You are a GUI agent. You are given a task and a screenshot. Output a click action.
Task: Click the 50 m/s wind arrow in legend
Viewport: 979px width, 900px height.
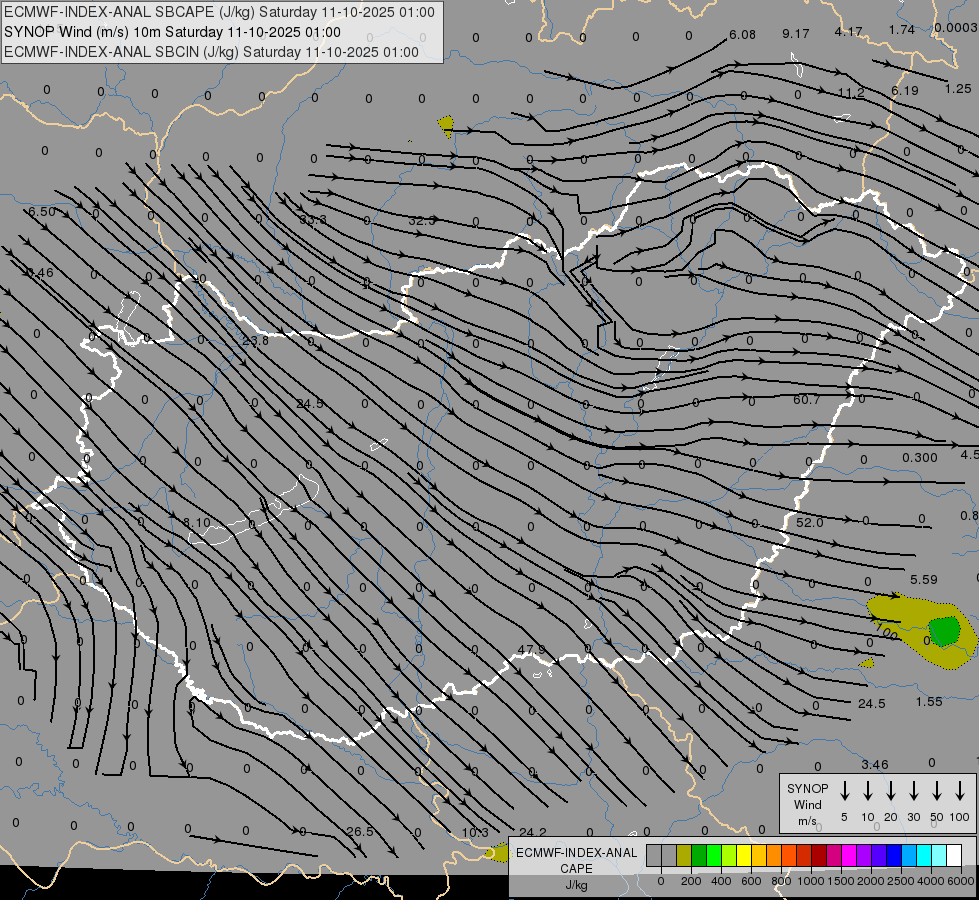[x=937, y=791]
